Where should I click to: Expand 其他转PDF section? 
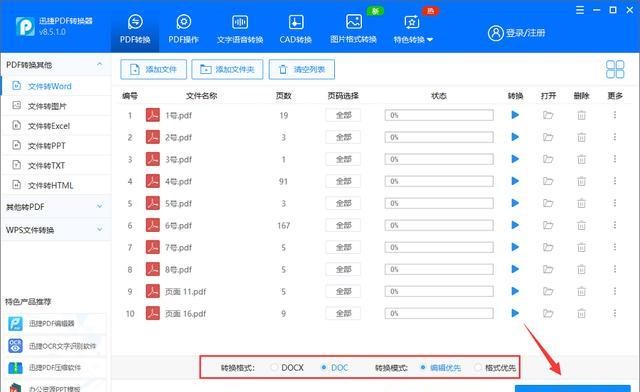coord(56,207)
